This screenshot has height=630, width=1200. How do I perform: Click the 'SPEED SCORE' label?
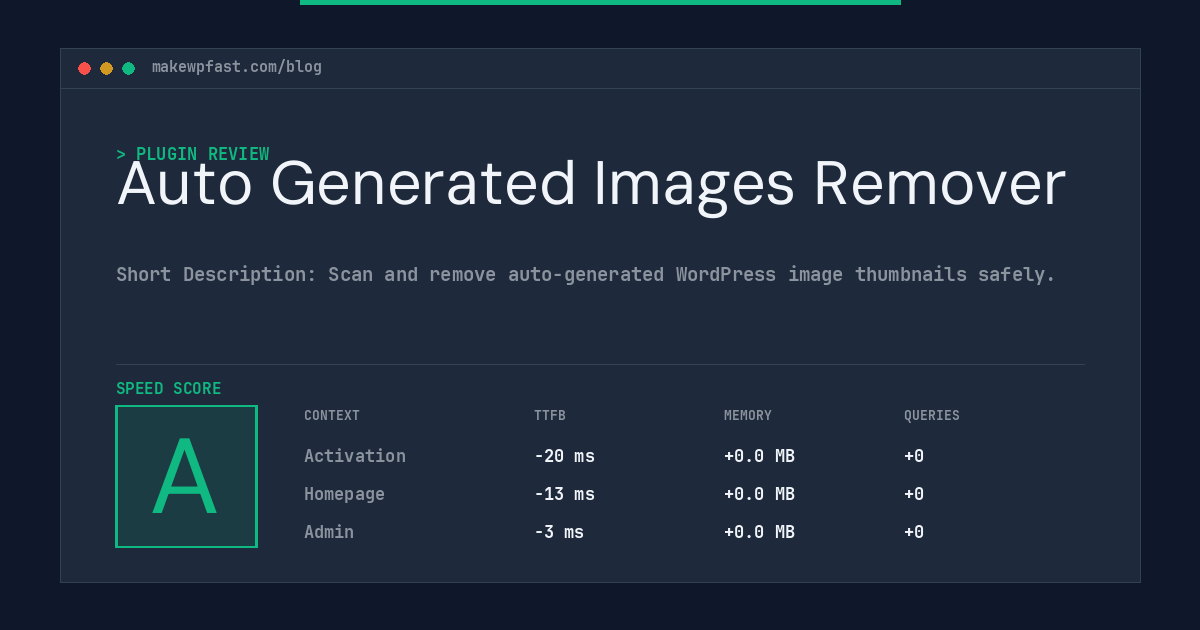(x=169, y=389)
